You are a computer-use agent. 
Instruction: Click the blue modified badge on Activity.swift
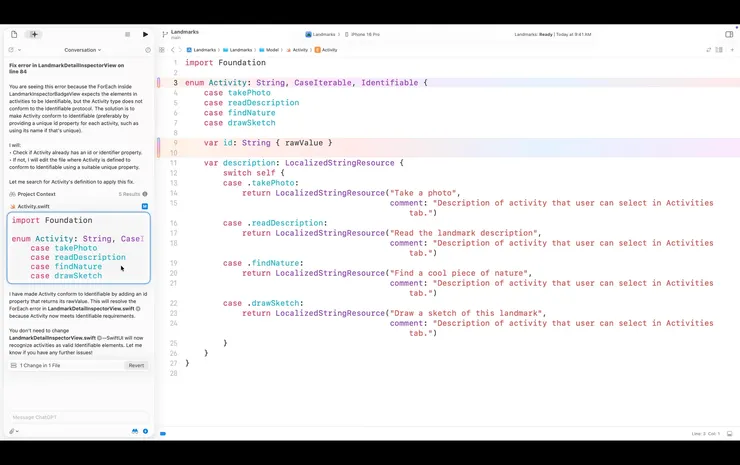point(145,206)
